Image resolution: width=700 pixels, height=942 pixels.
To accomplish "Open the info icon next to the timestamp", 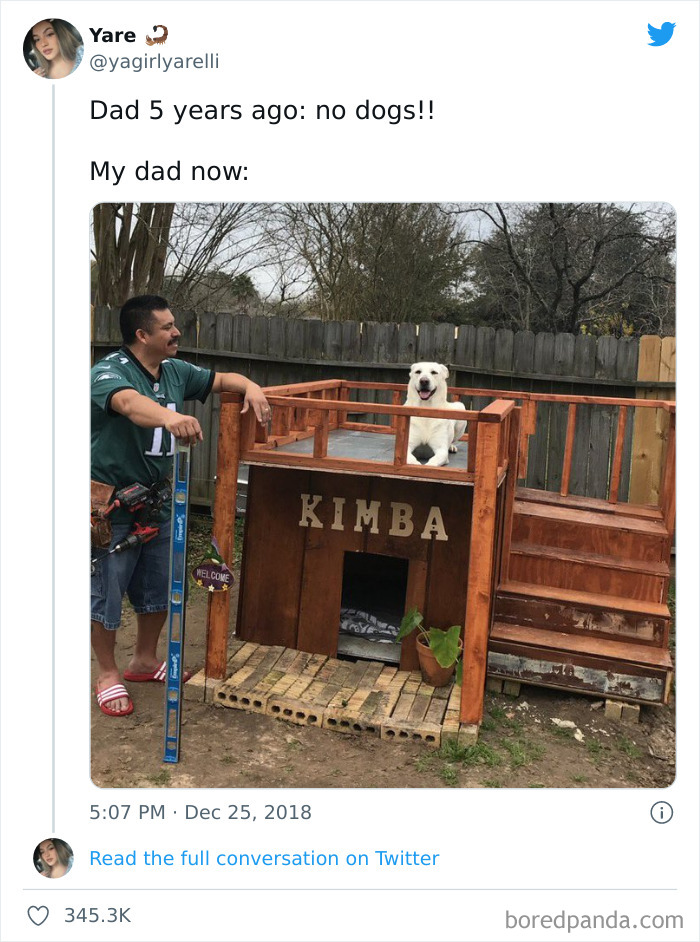I will point(664,812).
